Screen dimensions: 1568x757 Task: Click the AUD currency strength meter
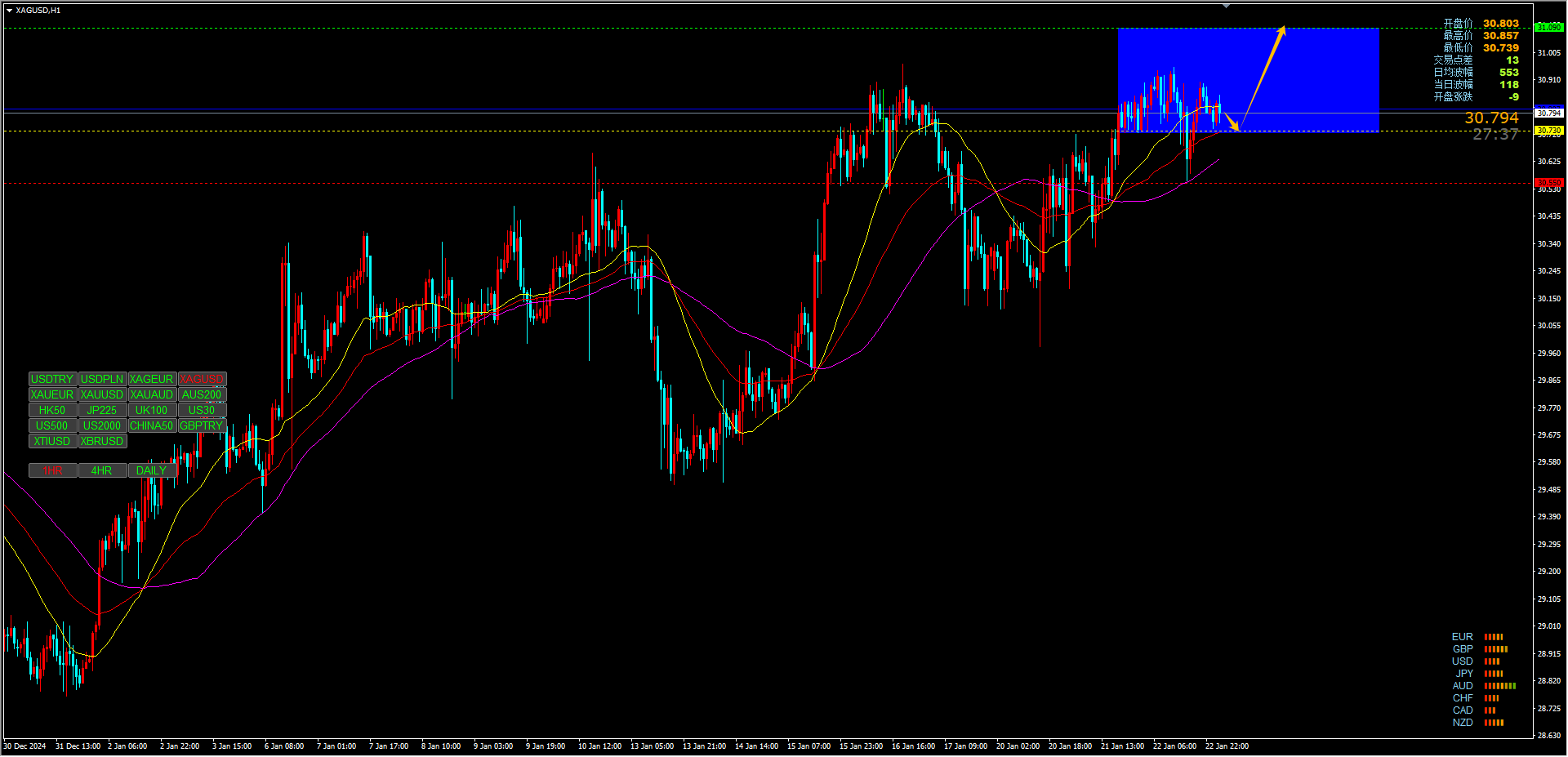coord(1499,686)
